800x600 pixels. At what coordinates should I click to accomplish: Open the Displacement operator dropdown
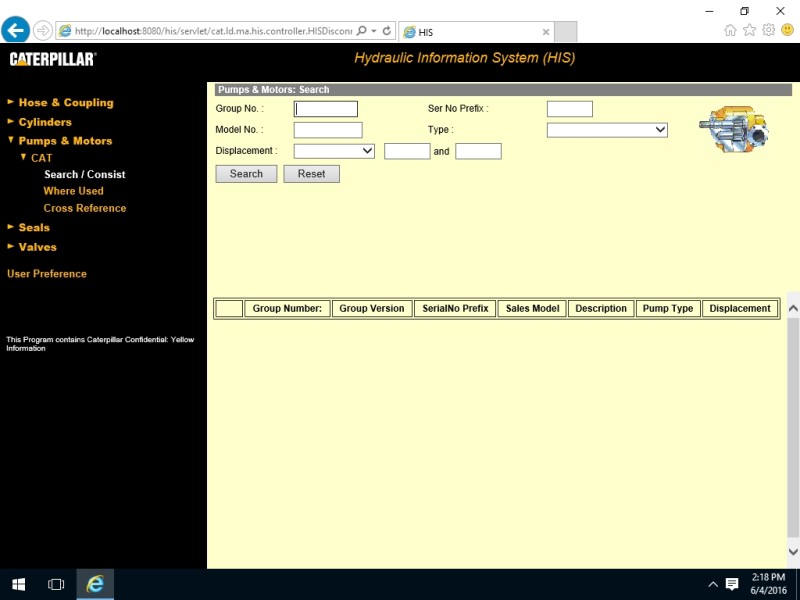pyautogui.click(x=334, y=151)
